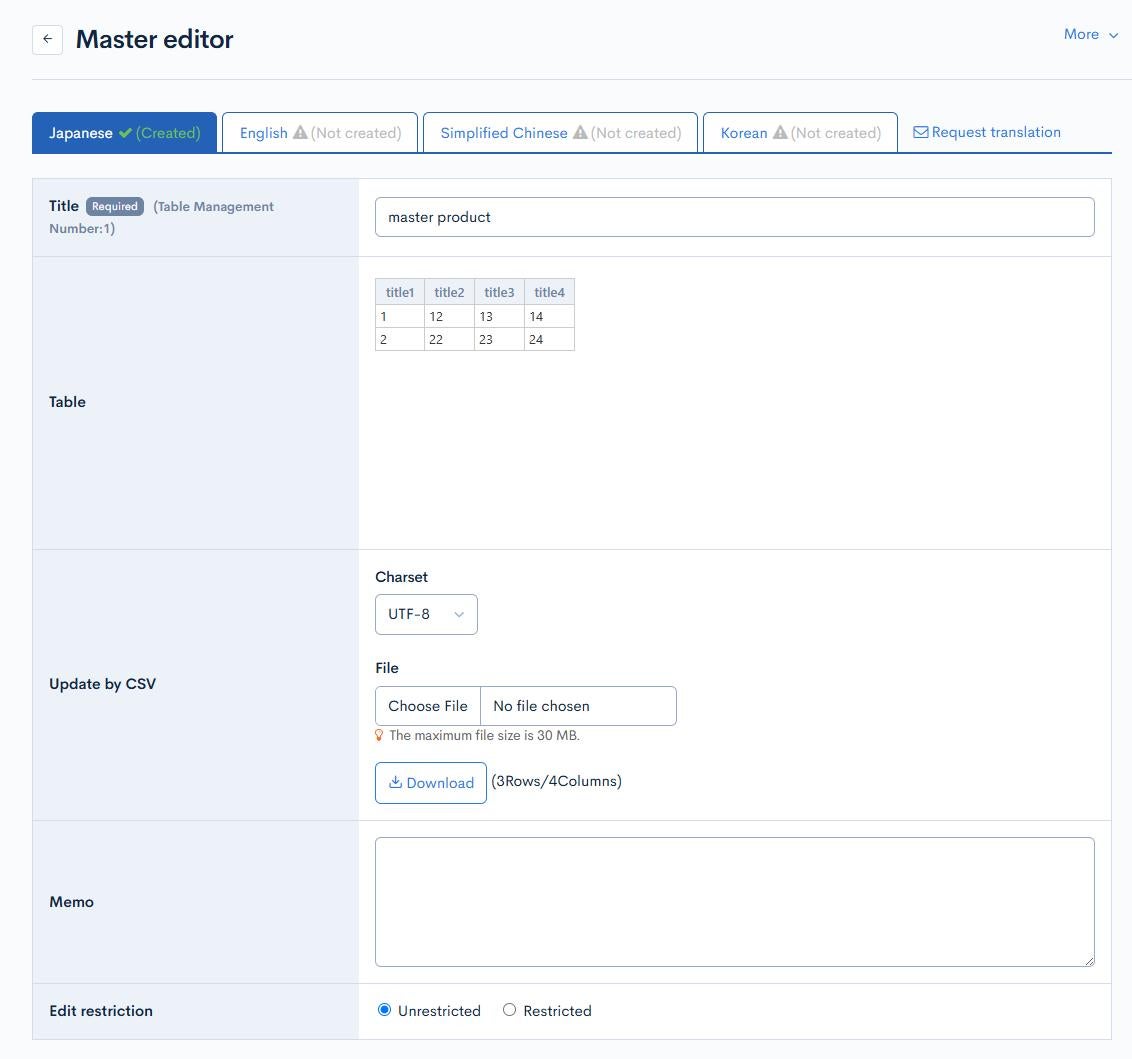Click the Title input field
1132x1059 pixels.
coord(734,217)
